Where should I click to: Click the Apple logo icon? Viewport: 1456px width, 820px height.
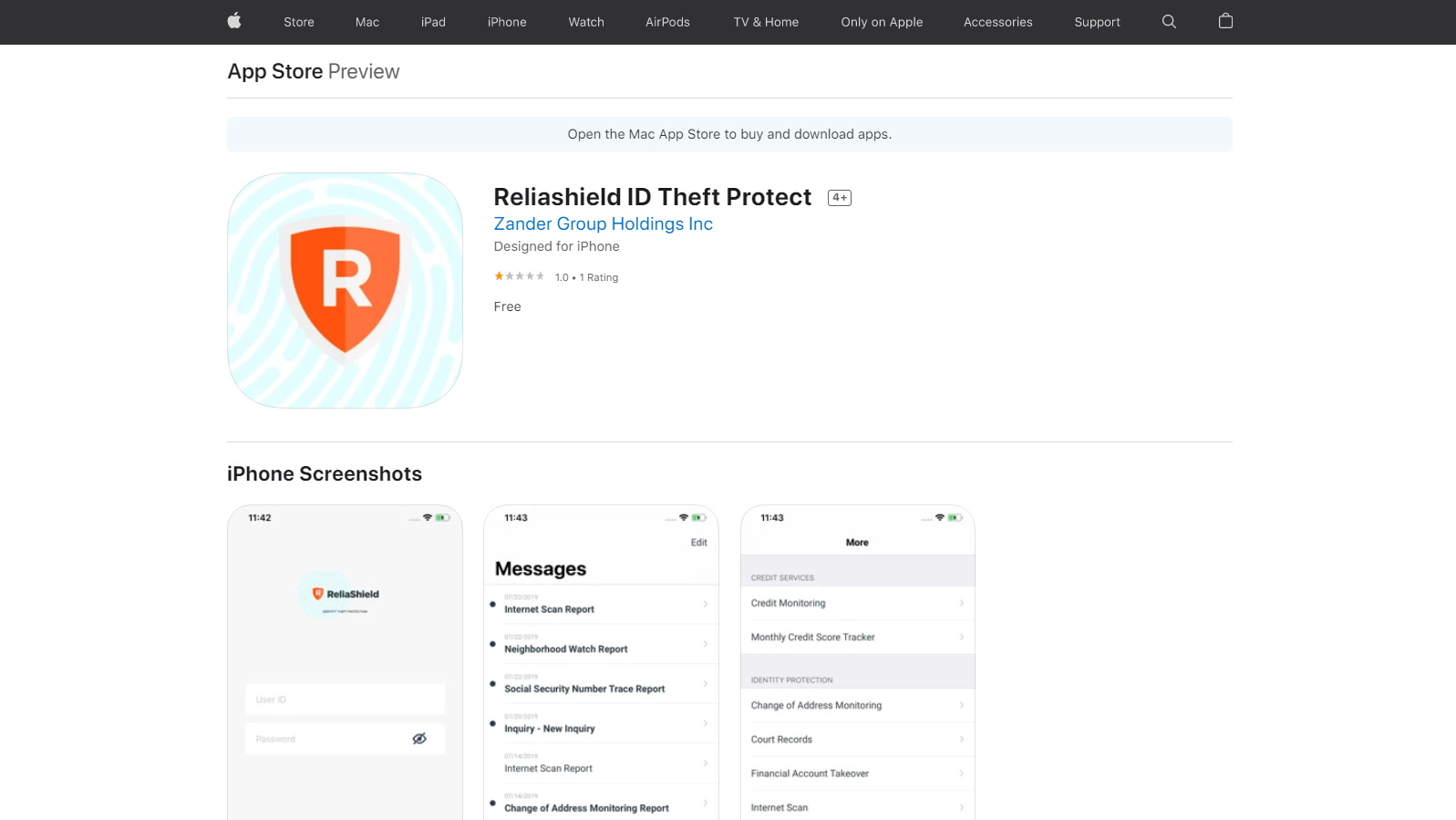pos(234,21)
